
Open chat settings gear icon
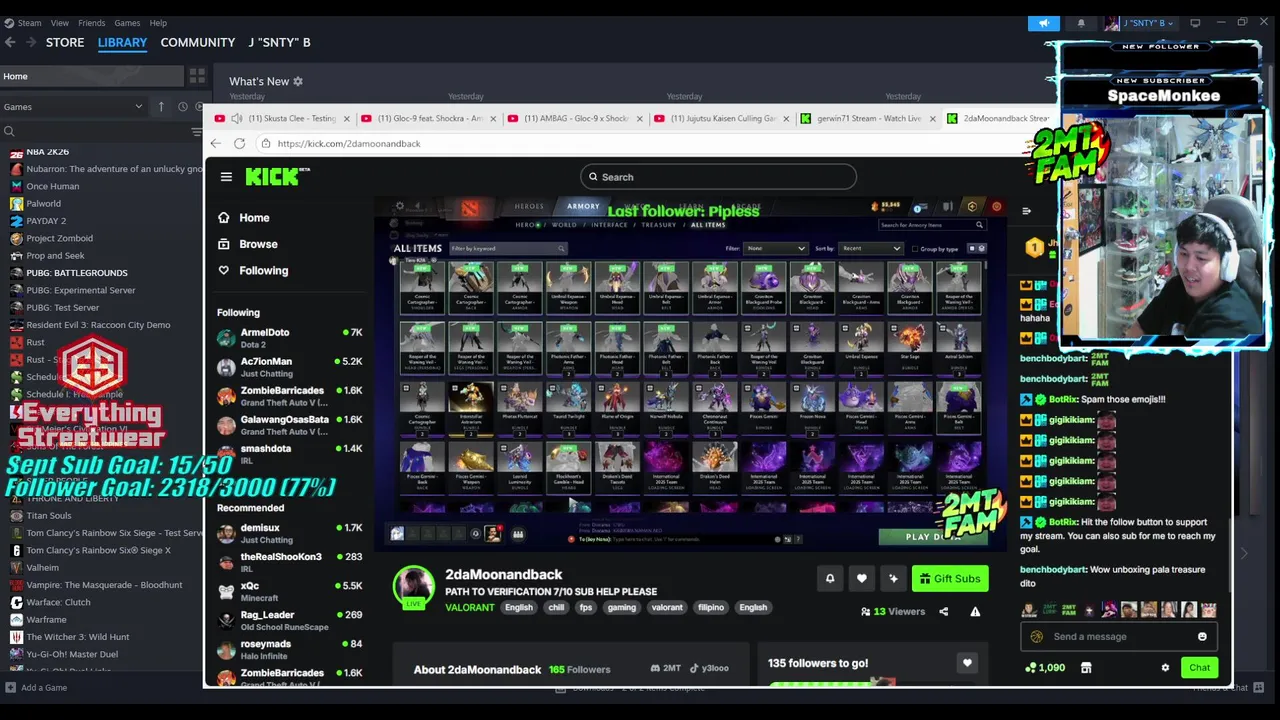pyautogui.click(x=1165, y=667)
